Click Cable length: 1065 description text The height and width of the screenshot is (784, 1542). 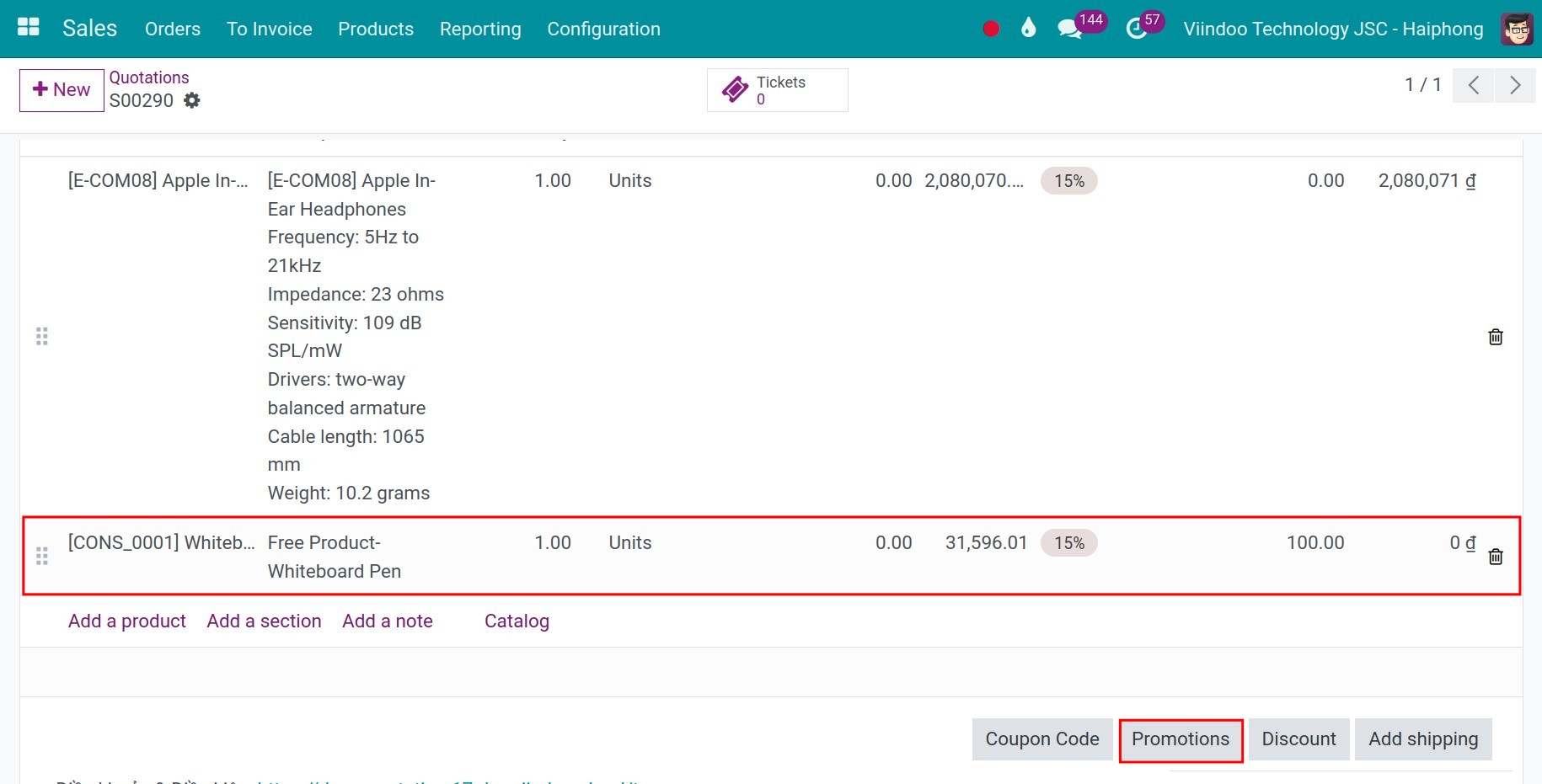346,437
